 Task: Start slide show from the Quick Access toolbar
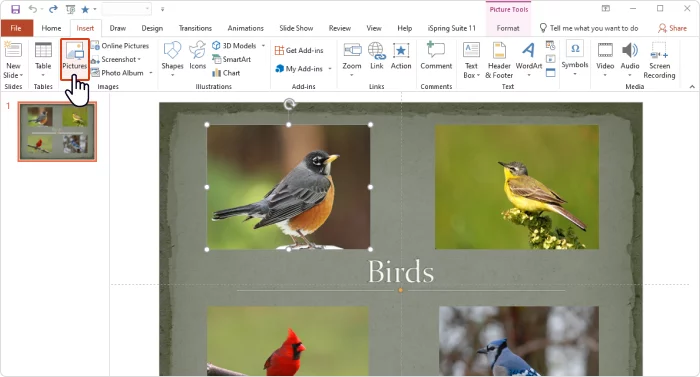[x=71, y=9]
